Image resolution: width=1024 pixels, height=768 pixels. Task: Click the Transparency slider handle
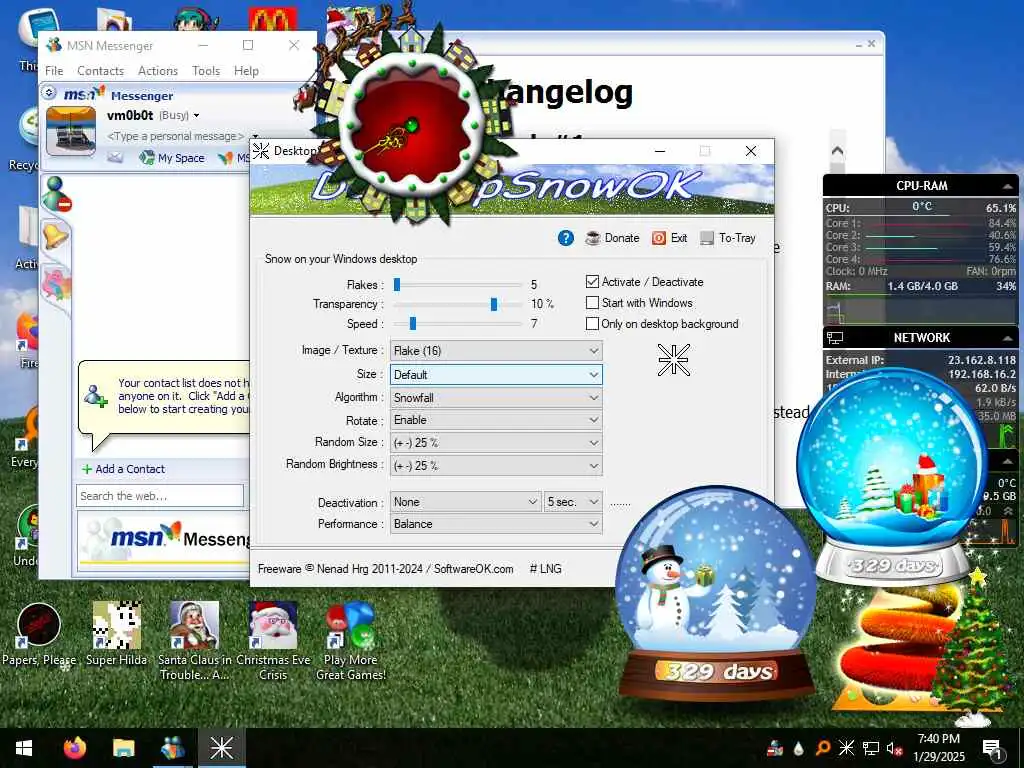(494, 304)
